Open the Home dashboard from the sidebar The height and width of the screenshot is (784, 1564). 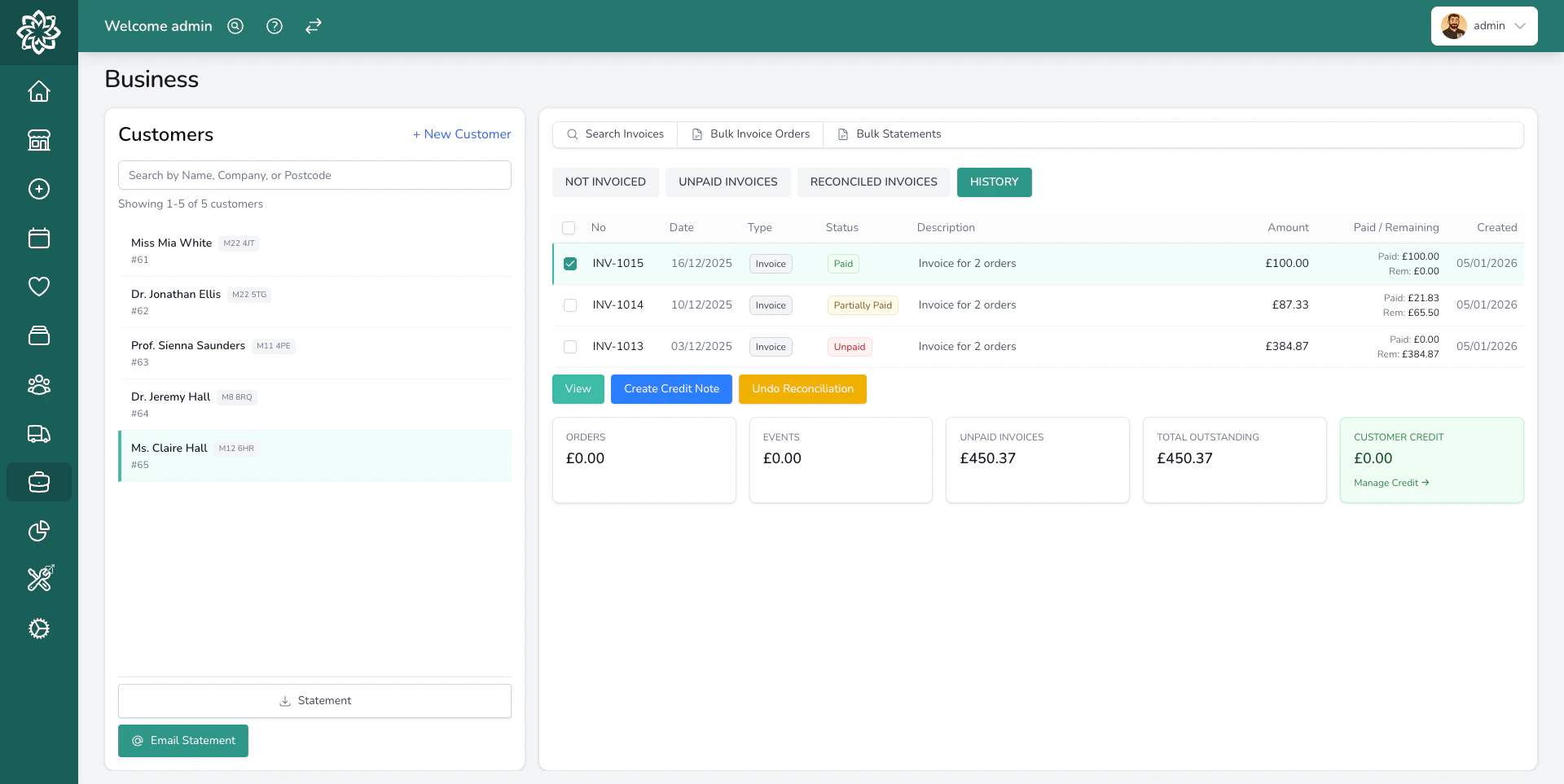38,91
